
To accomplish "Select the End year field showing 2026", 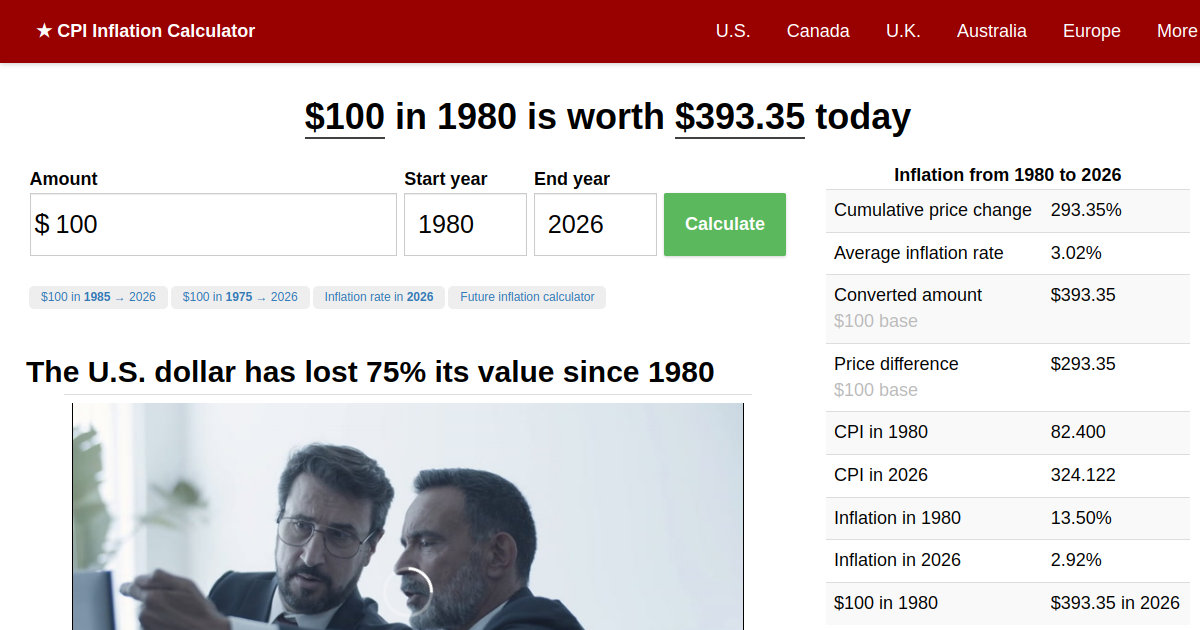I will [595, 224].
